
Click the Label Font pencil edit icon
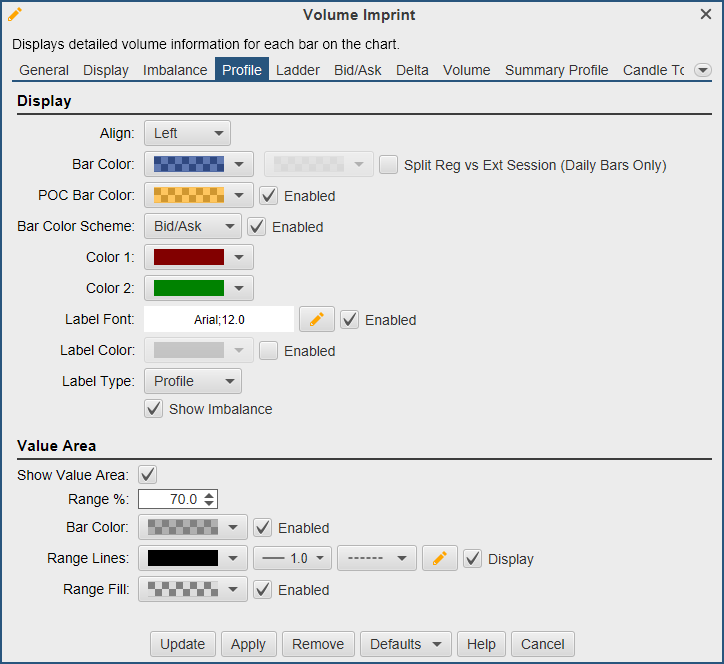click(x=317, y=320)
